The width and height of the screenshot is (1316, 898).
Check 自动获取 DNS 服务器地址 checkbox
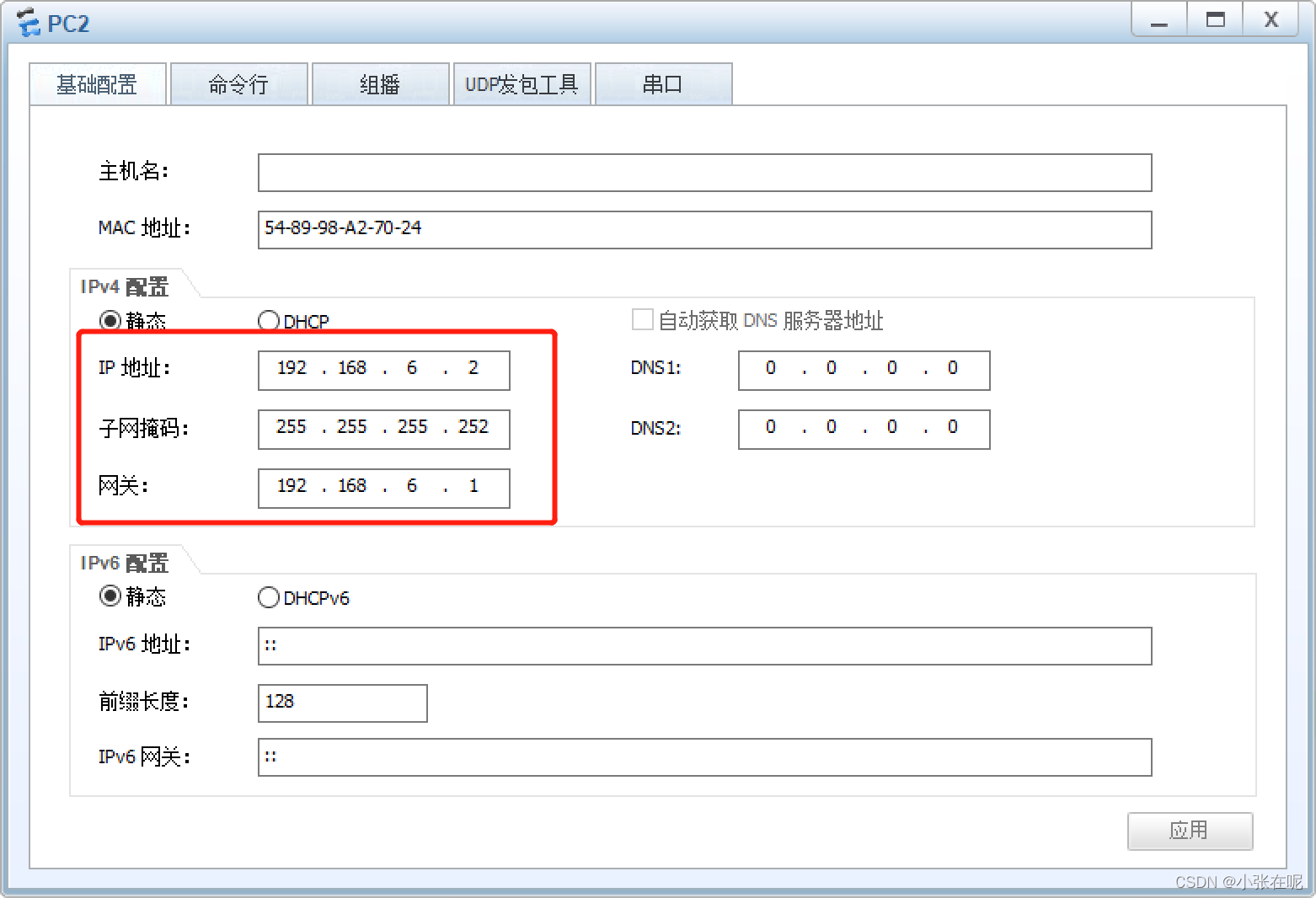pos(643,320)
